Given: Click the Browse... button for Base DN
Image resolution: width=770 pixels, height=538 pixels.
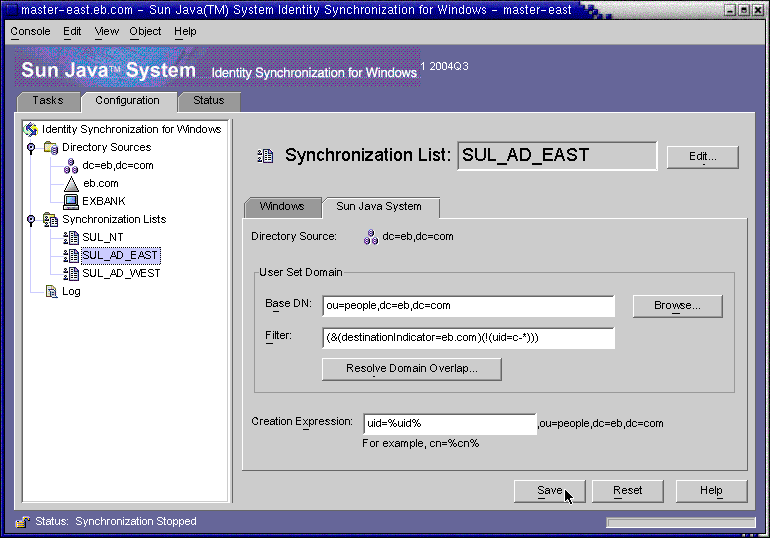Looking at the screenshot, I should [678, 306].
